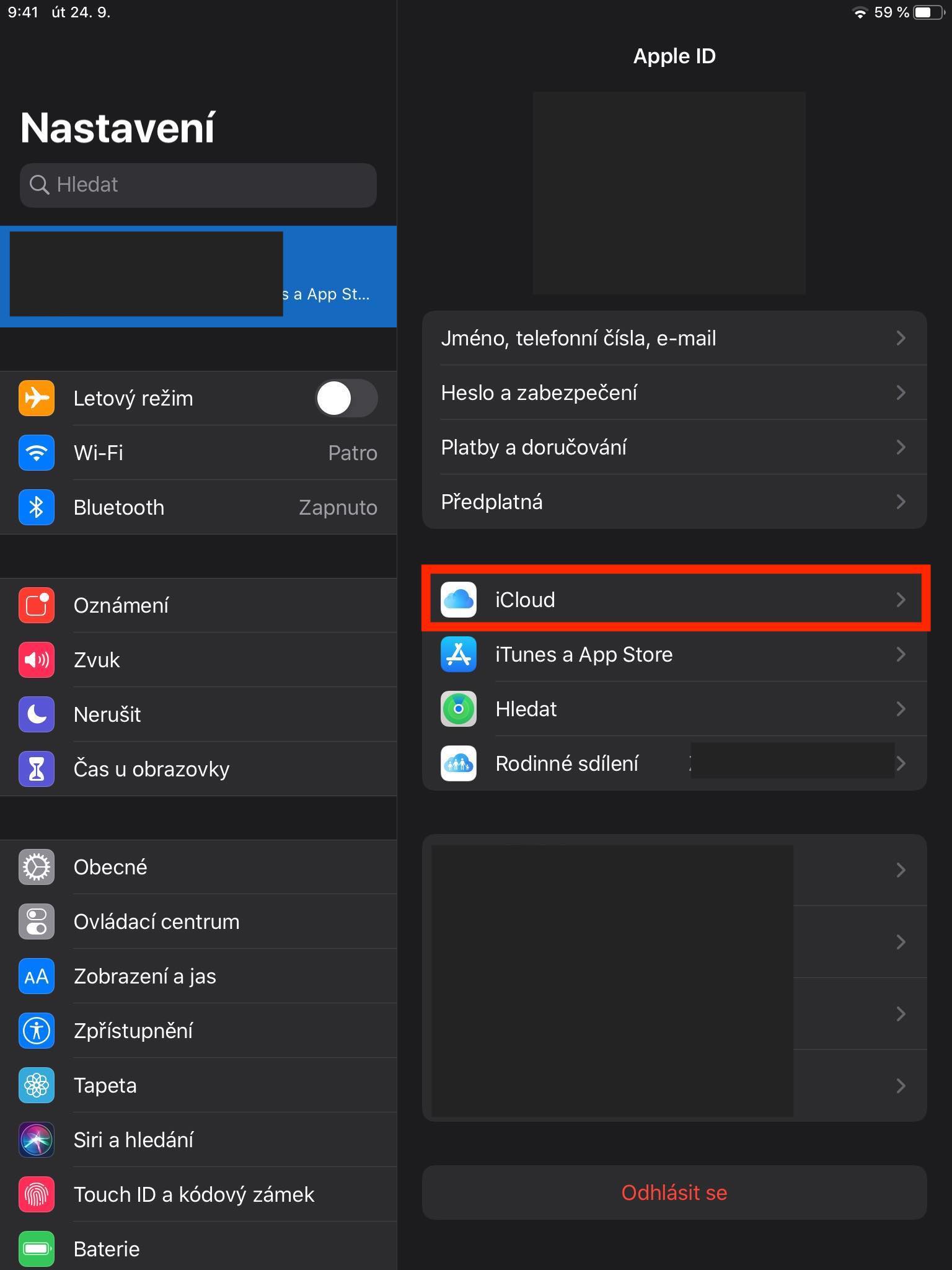
Task: Tap Wi-Fi network value Patro
Action: click(353, 453)
